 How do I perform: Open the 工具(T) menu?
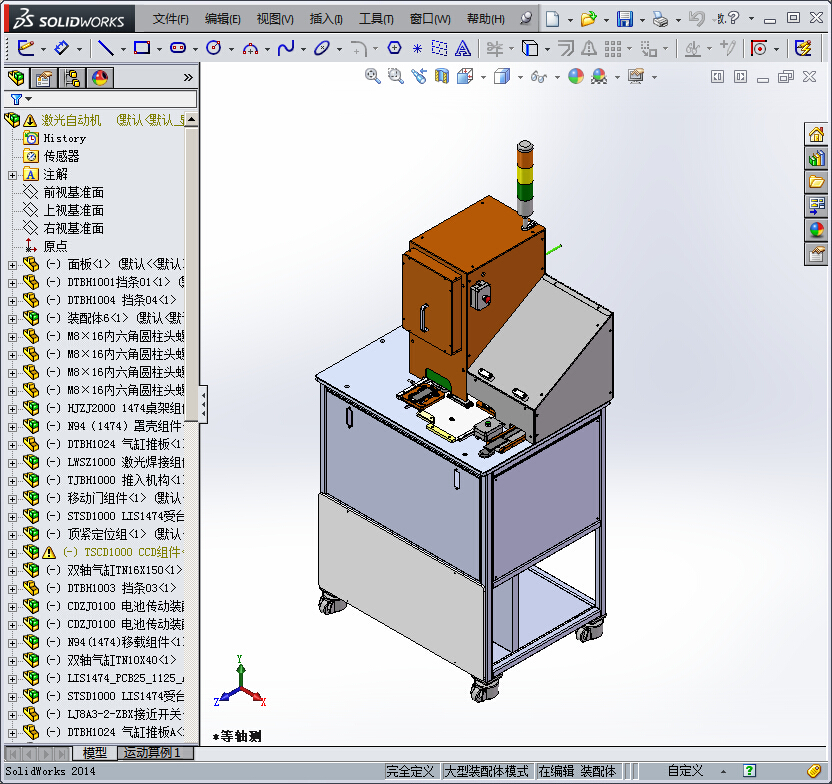376,20
